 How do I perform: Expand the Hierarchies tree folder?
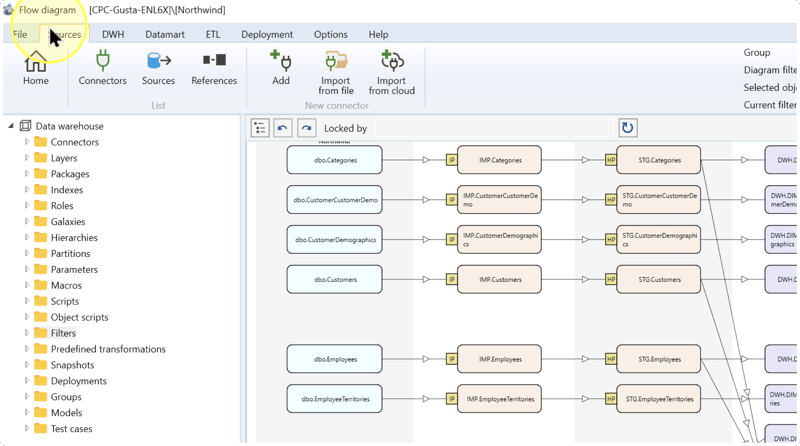[27, 237]
